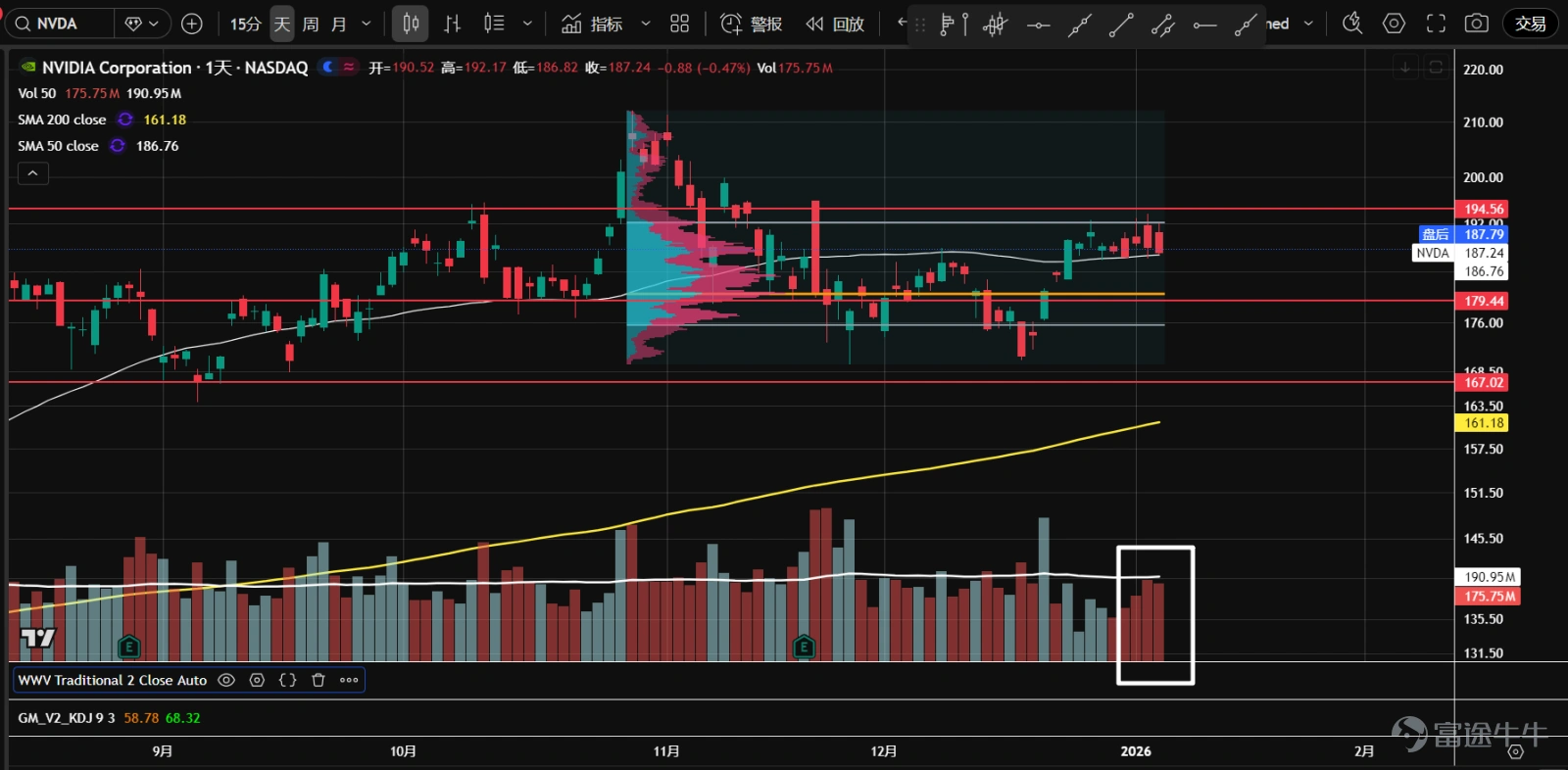This screenshot has width=1568, height=770.
Task: Open the NVDA symbol search box
Action: coord(59,24)
